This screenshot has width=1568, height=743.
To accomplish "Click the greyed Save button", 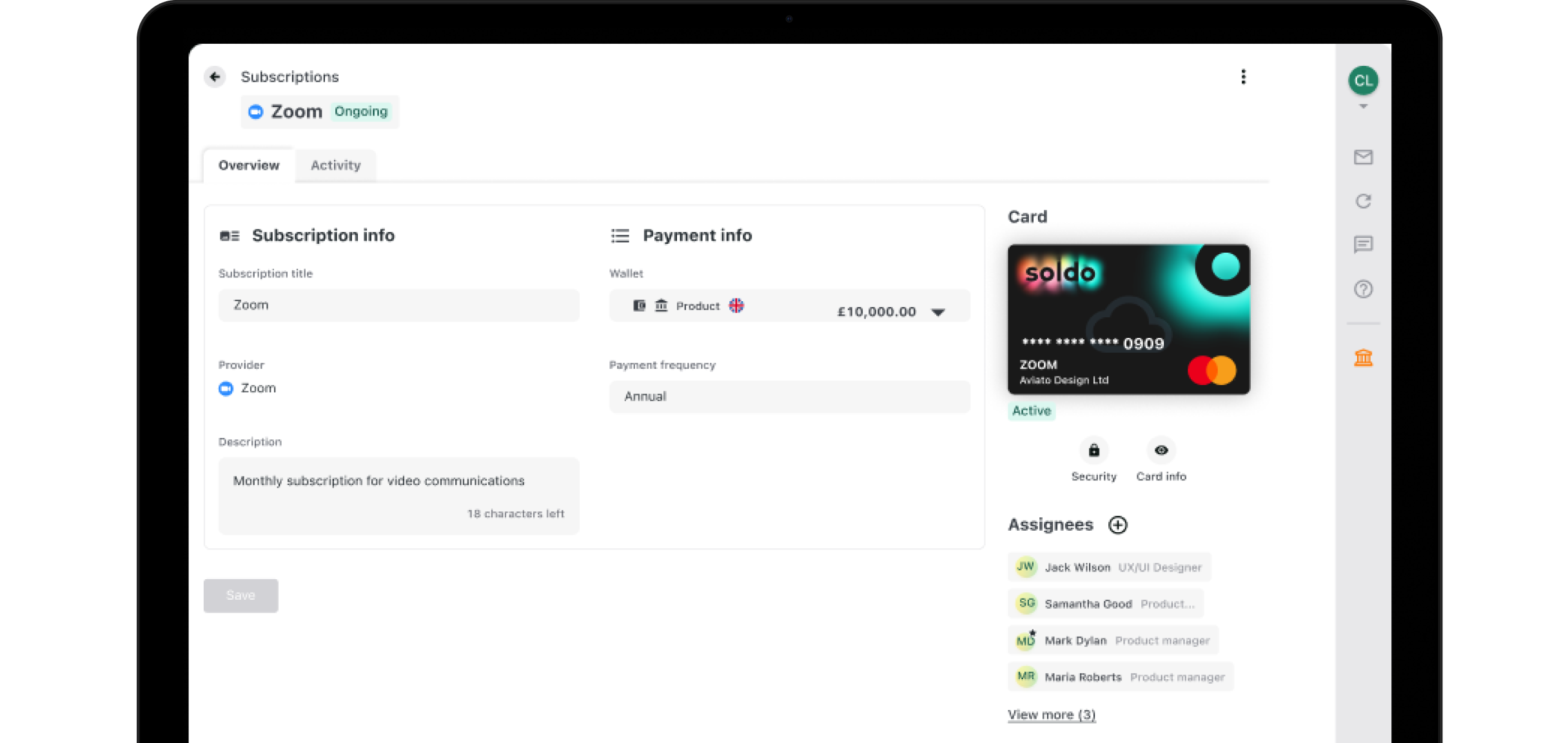I will (240, 595).
